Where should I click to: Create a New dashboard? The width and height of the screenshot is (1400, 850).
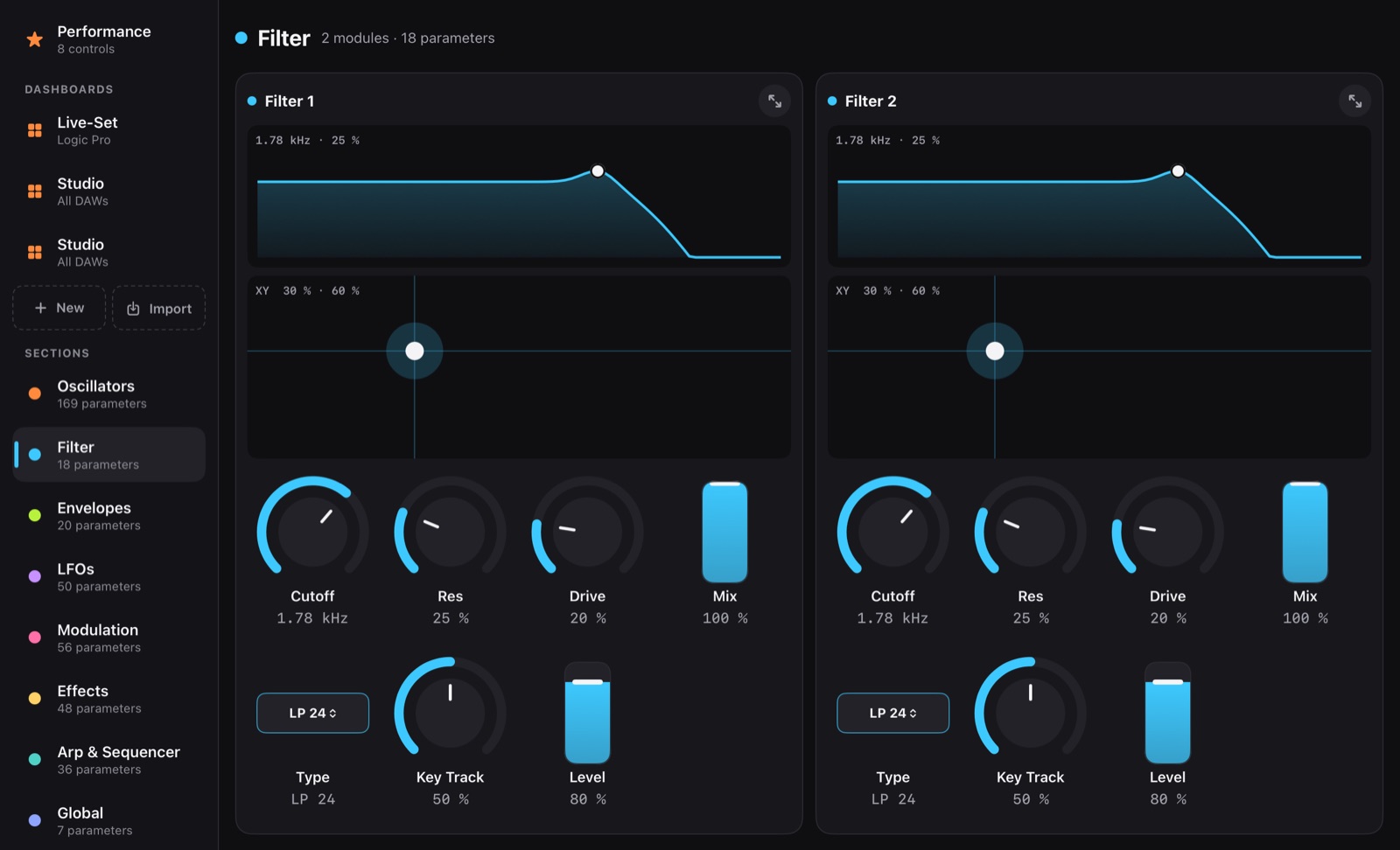(59, 308)
